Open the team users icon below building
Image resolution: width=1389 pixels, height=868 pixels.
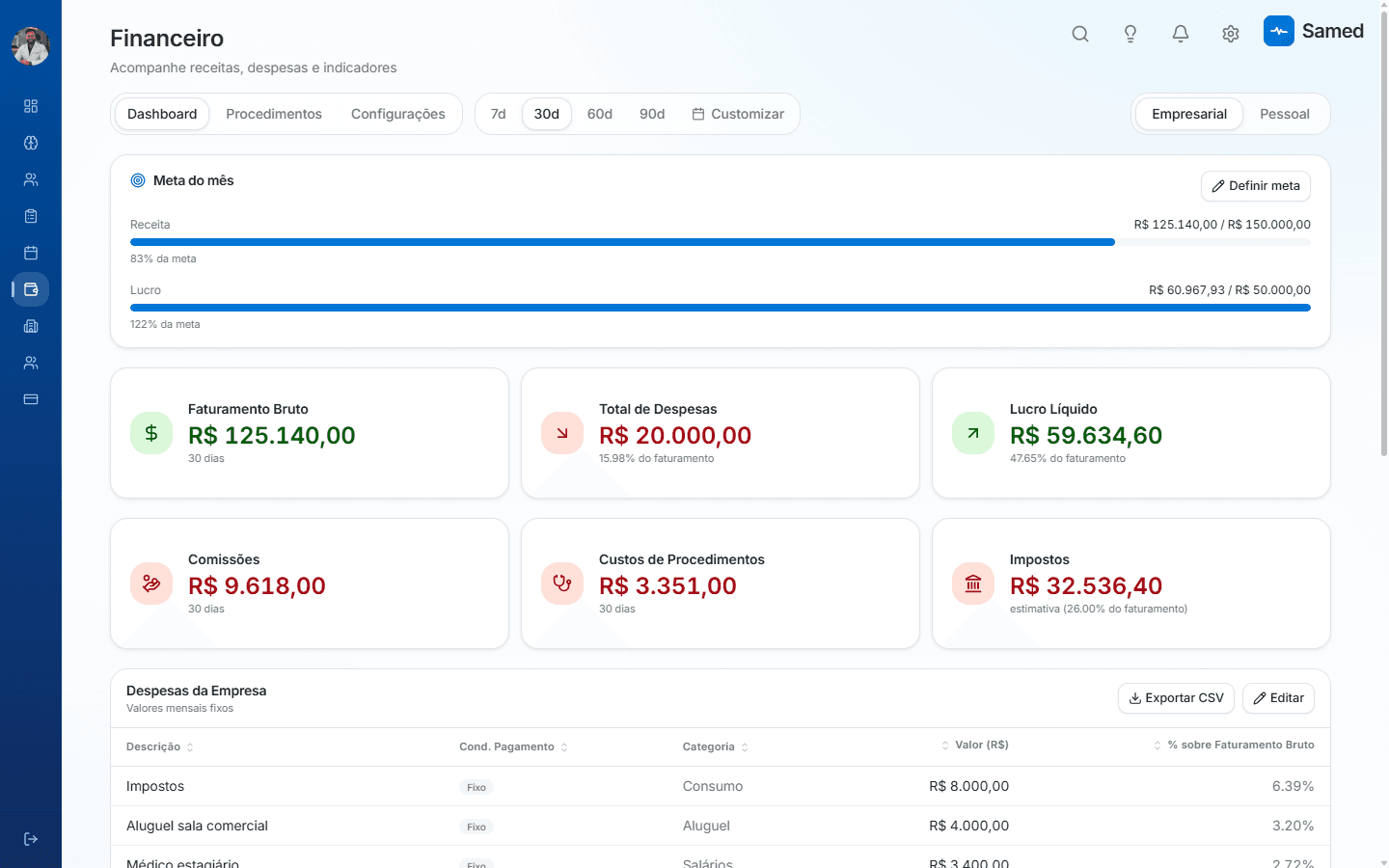click(x=31, y=363)
